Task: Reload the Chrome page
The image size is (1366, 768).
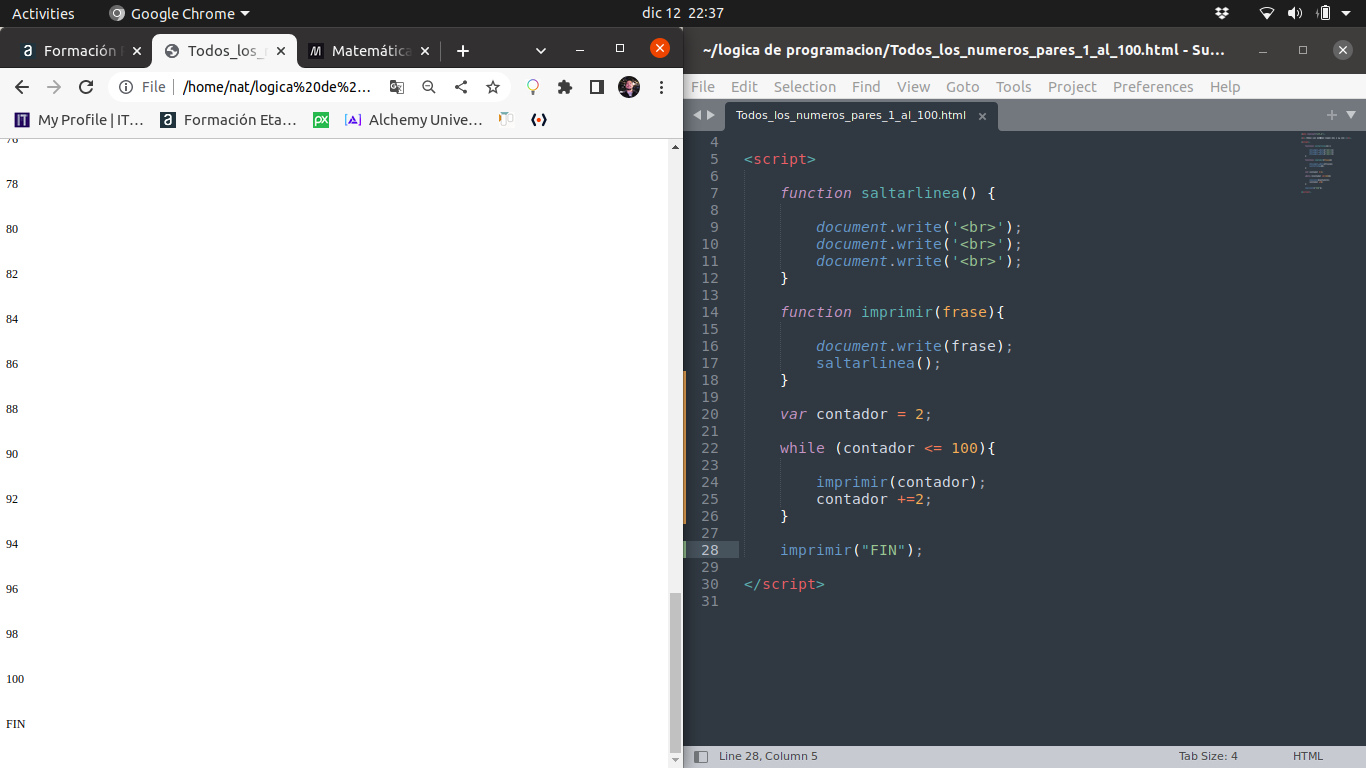Action: [86, 87]
